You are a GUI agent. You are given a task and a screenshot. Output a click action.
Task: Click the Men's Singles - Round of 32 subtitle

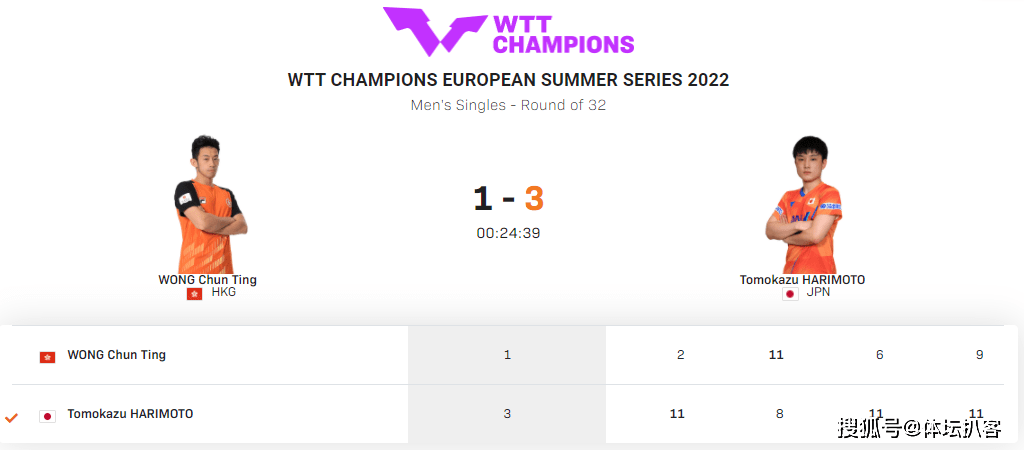(x=508, y=104)
